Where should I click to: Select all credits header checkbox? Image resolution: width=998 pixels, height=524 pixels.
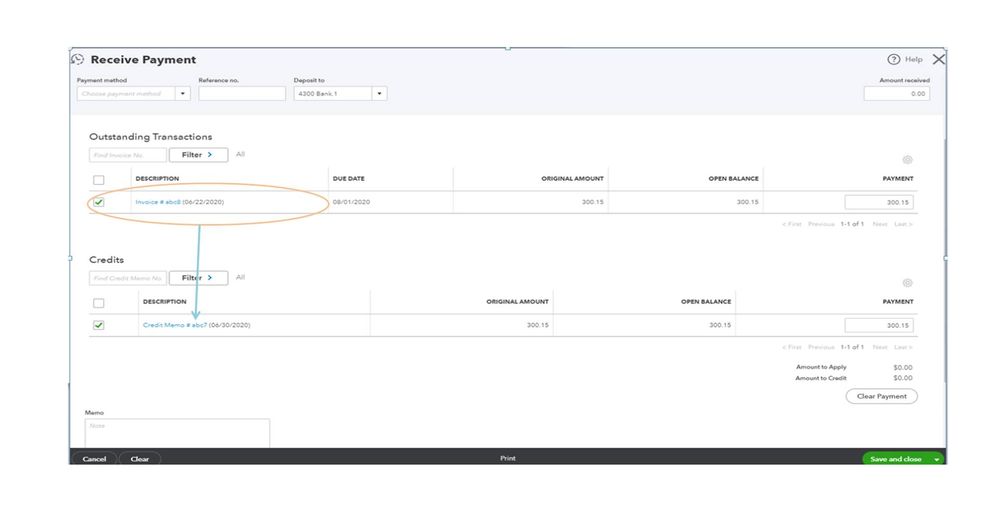(99, 303)
